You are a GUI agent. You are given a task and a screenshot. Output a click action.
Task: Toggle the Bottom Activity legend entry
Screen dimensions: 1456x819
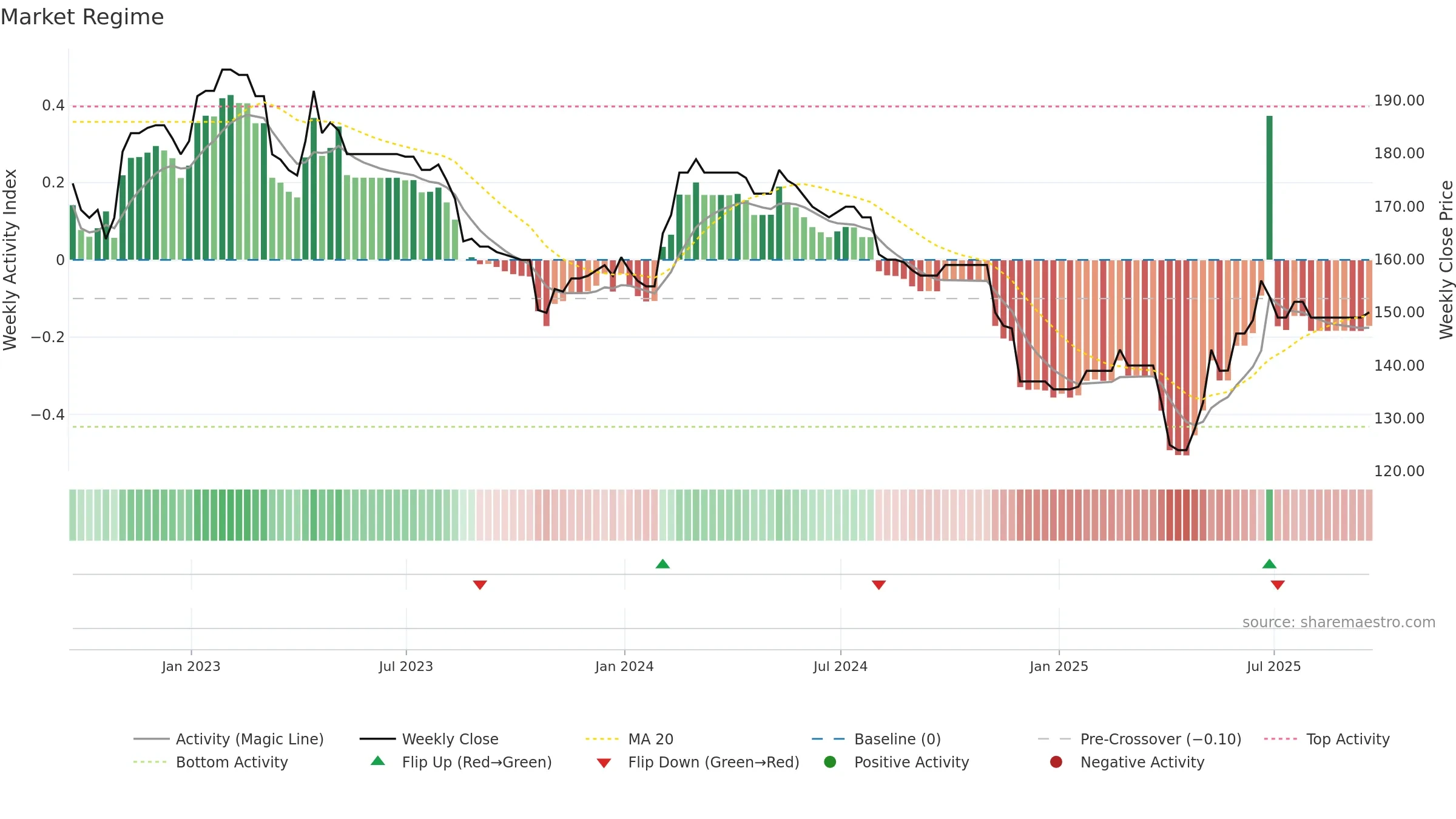tap(211, 762)
